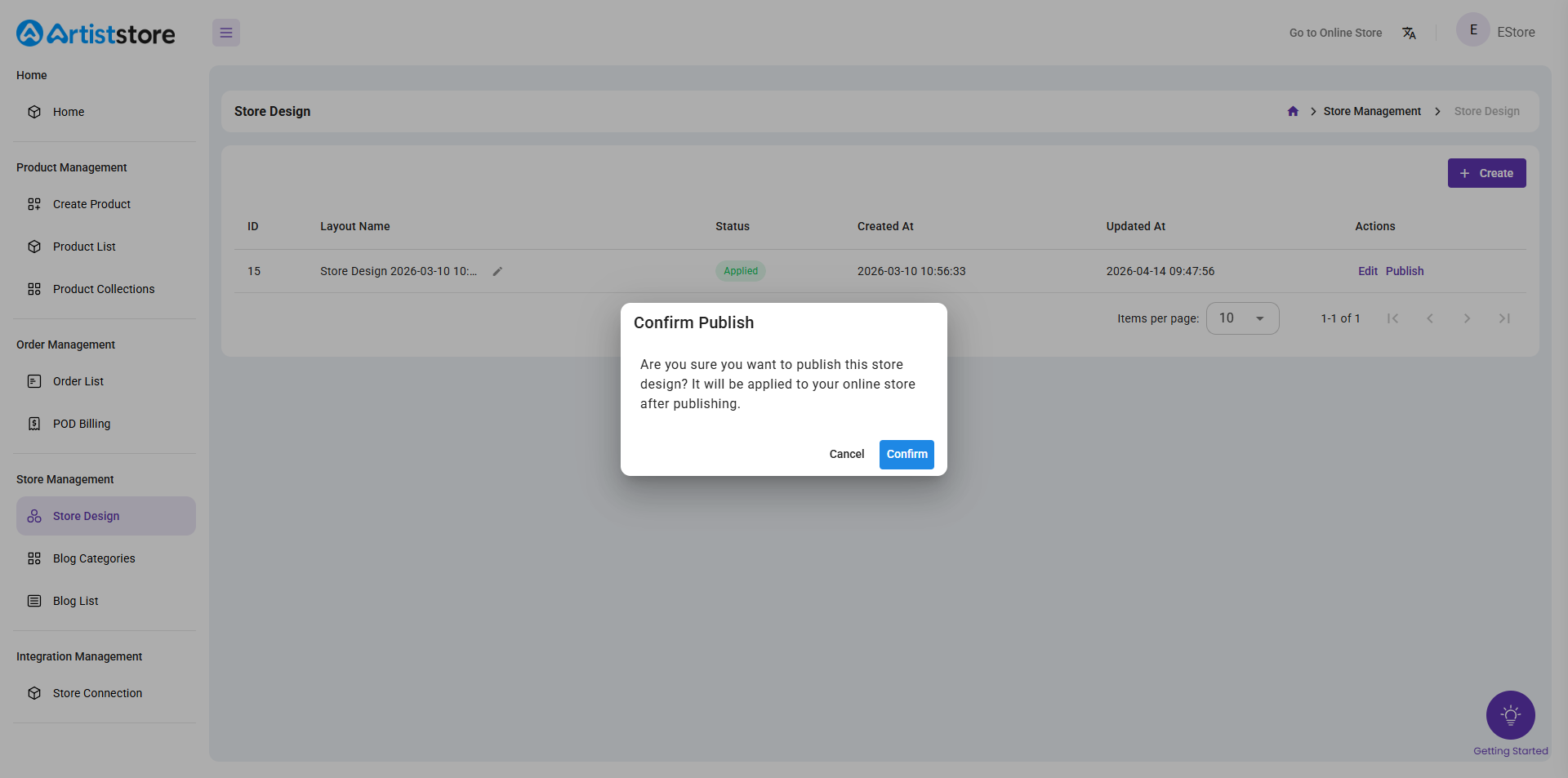Go to next page arrow
1568x778 pixels.
pos(1467,318)
